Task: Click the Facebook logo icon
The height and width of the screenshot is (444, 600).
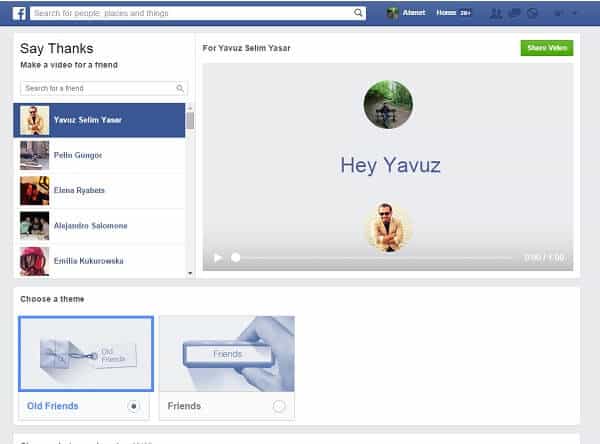Action: [x=19, y=13]
